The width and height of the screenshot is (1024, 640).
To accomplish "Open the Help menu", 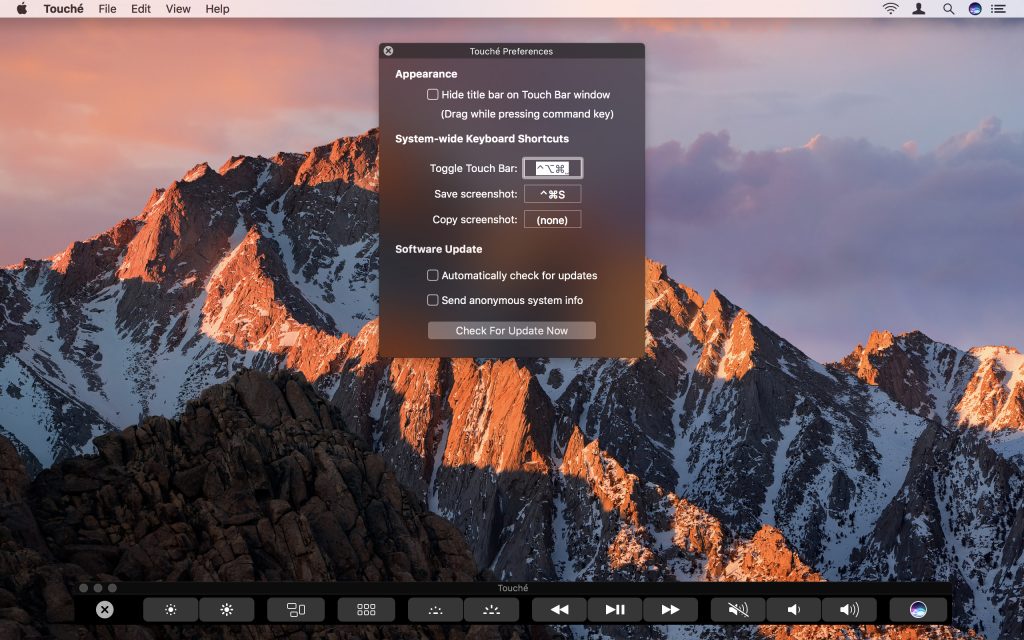I will pyautogui.click(x=217, y=8).
